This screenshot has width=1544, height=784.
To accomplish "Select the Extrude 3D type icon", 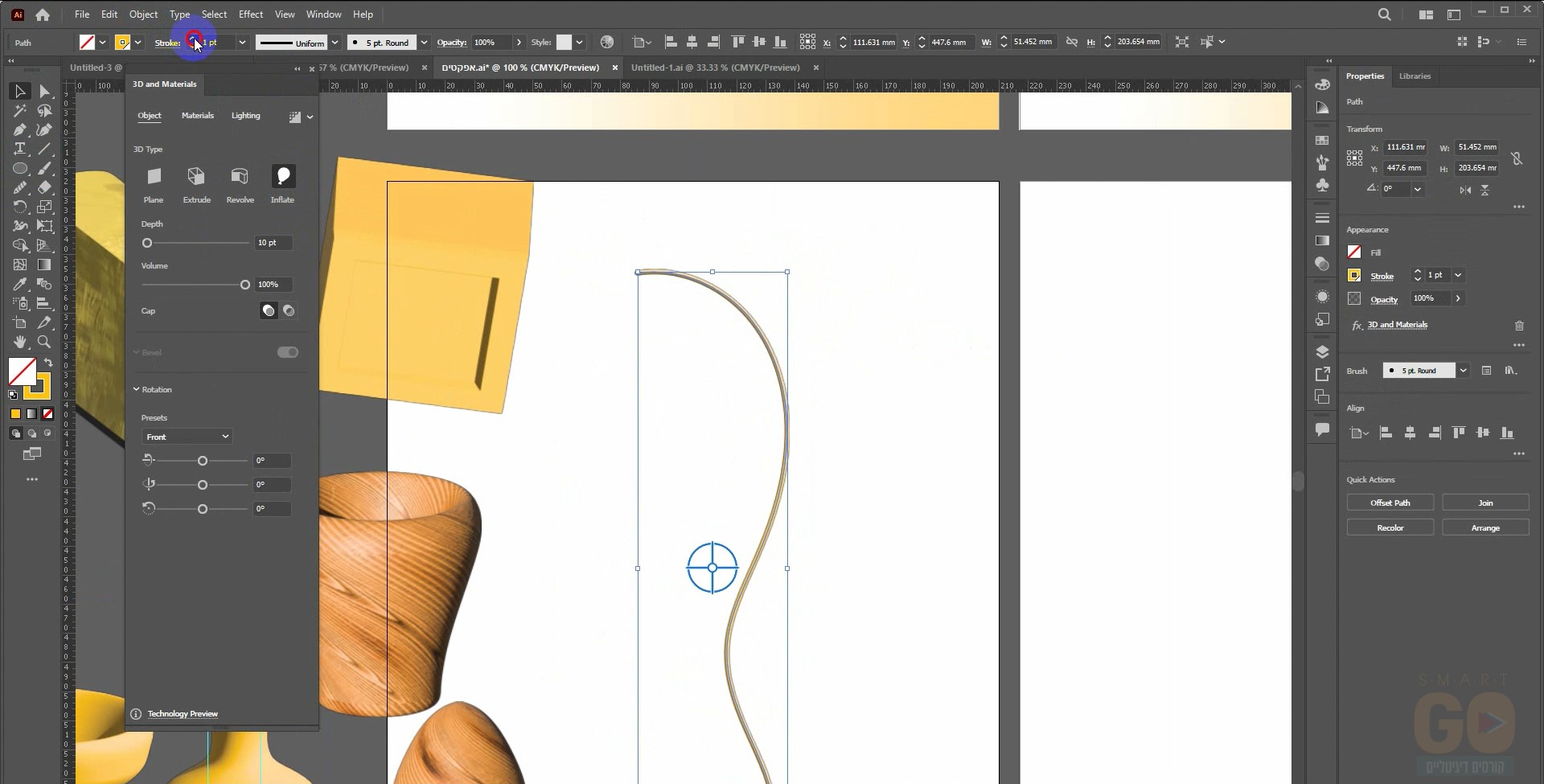I will (x=196, y=176).
